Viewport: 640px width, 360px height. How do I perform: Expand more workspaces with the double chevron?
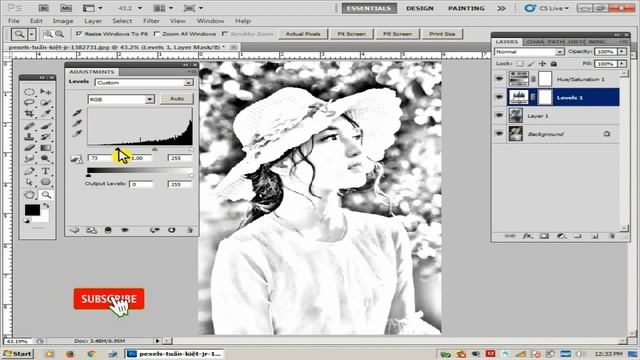[x=502, y=8]
